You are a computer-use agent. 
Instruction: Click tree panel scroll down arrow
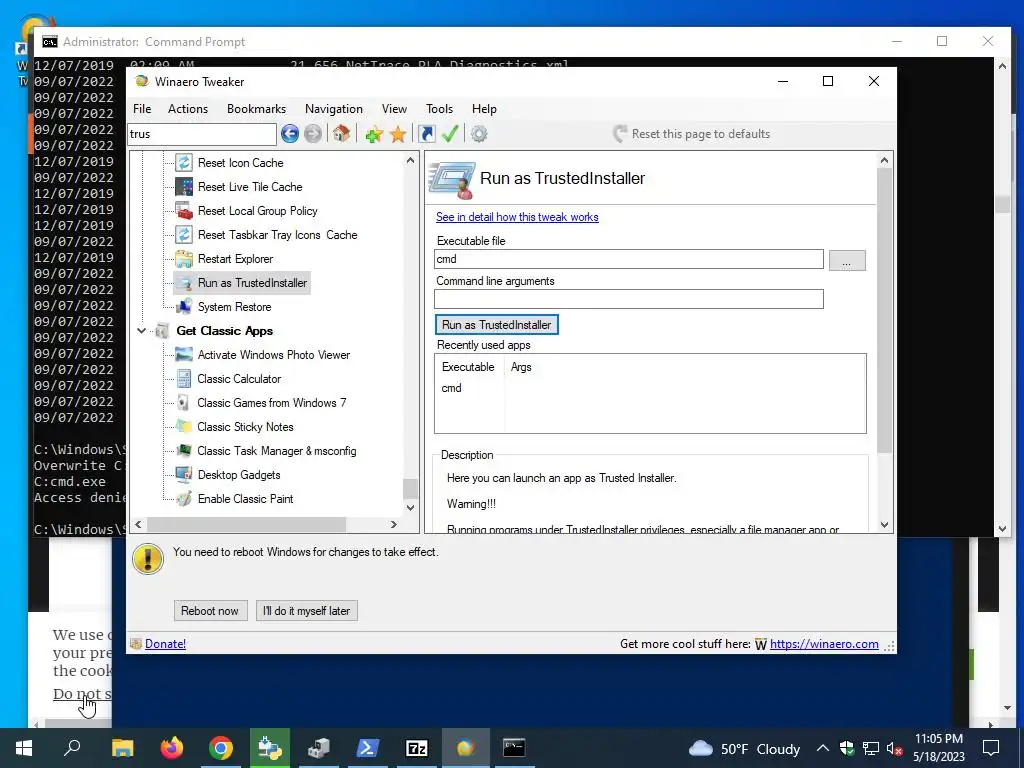pyautogui.click(x=410, y=507)
